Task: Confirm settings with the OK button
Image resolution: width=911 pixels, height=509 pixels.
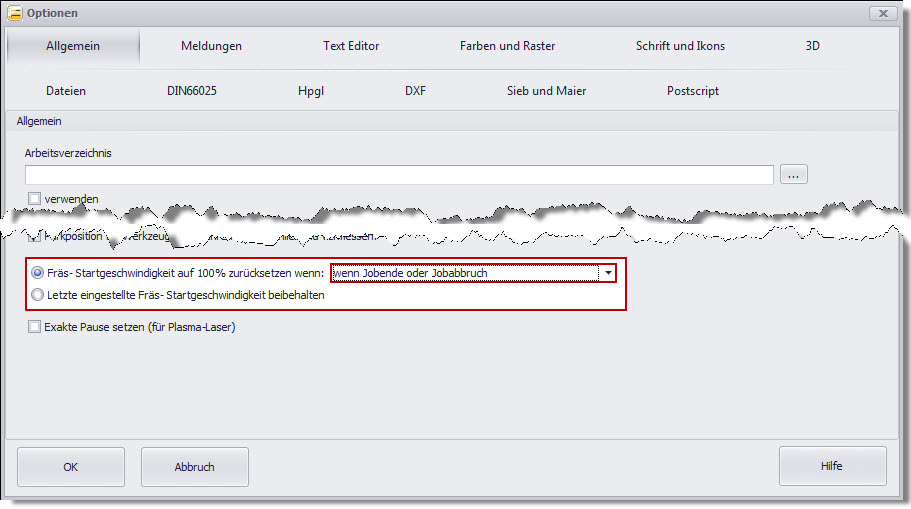Action: click(71, 466)
